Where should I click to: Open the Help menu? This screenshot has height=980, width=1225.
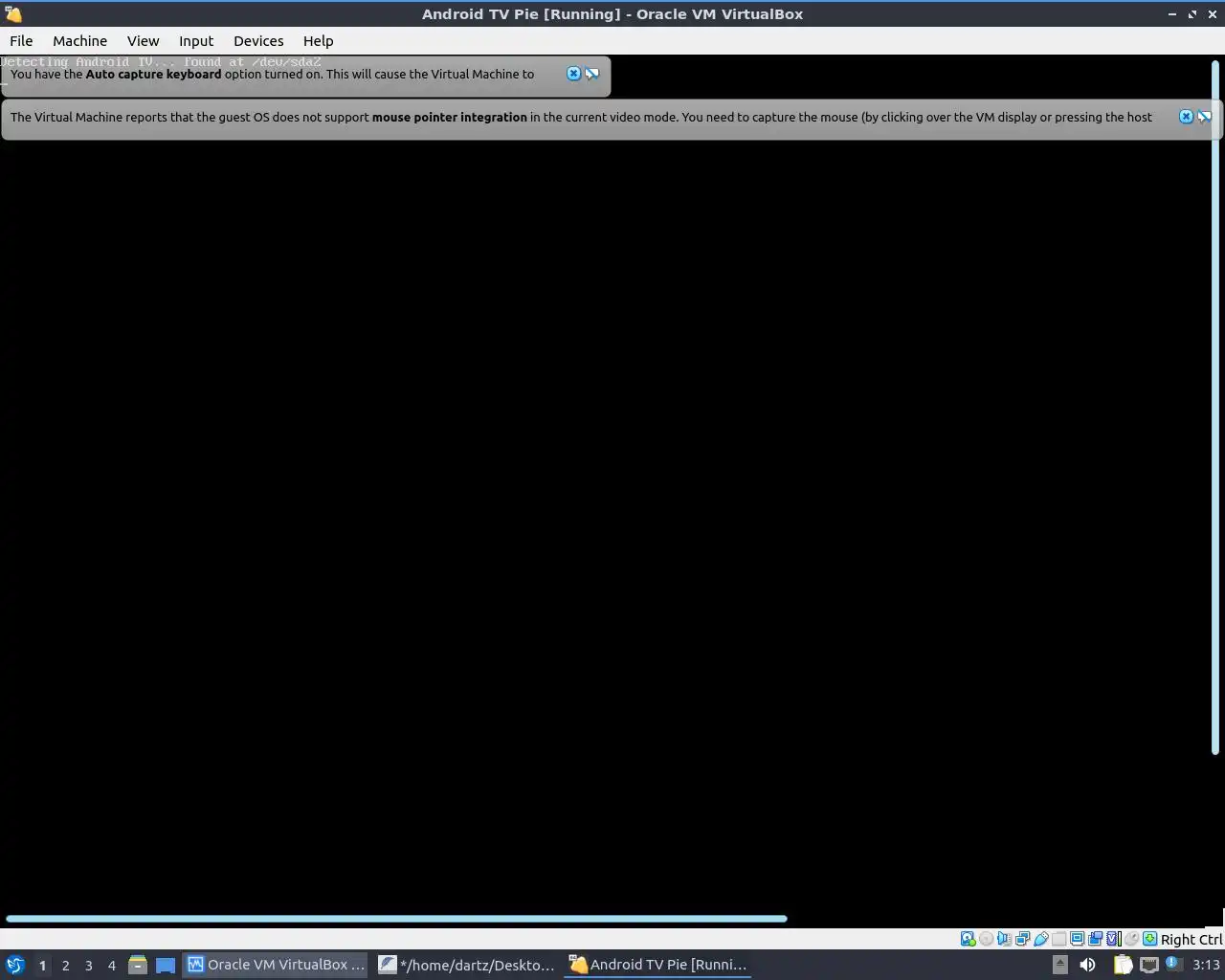pos(318,40)
